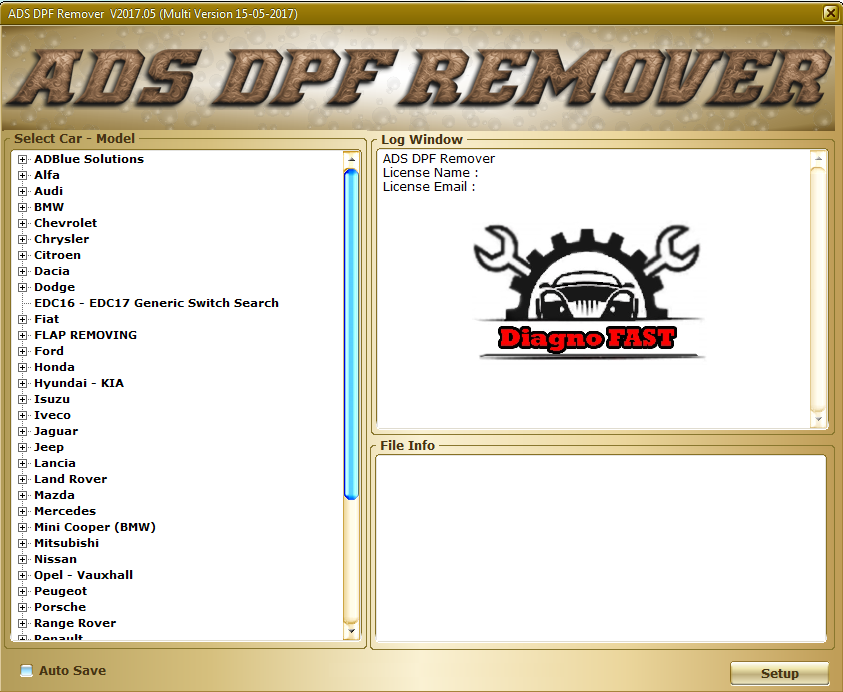Select the Ford entry

coord(49,351)
